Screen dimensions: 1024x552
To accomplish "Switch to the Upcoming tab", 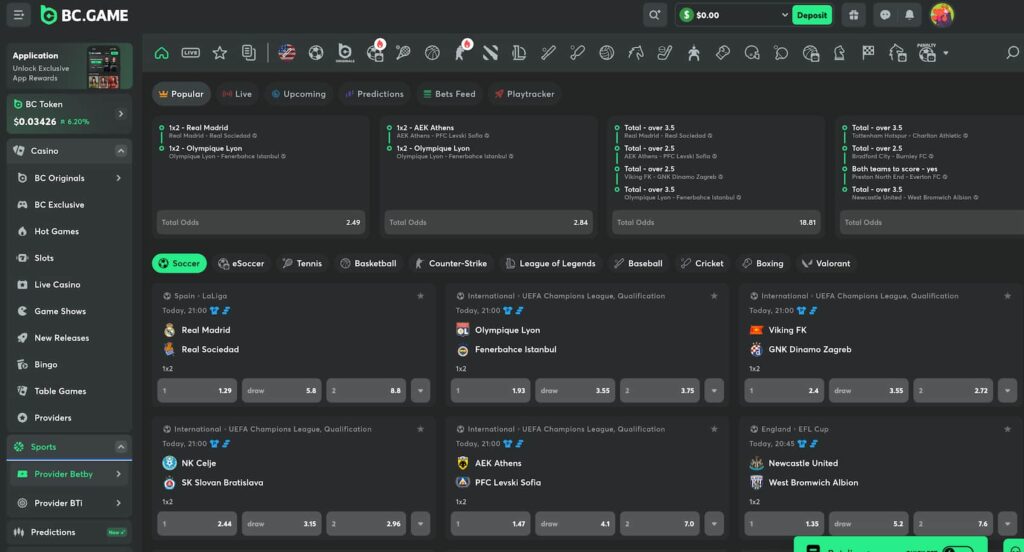I will click(x=298, y=94).
